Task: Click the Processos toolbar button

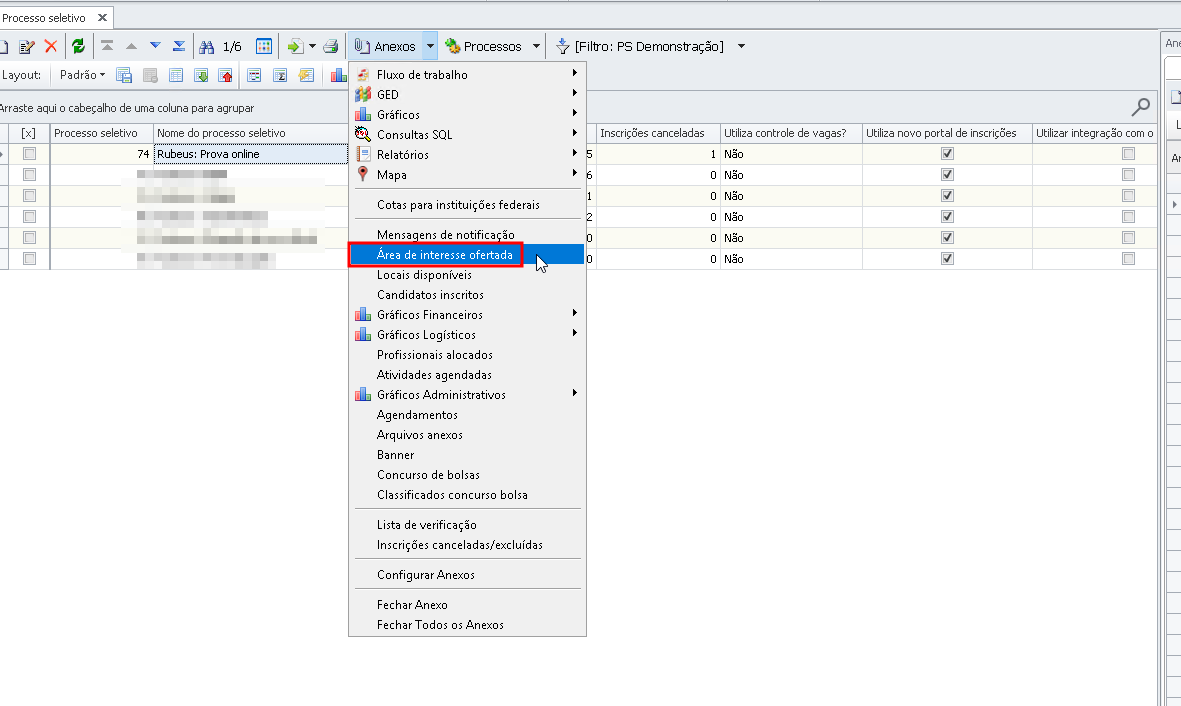Action: [484, 47]
